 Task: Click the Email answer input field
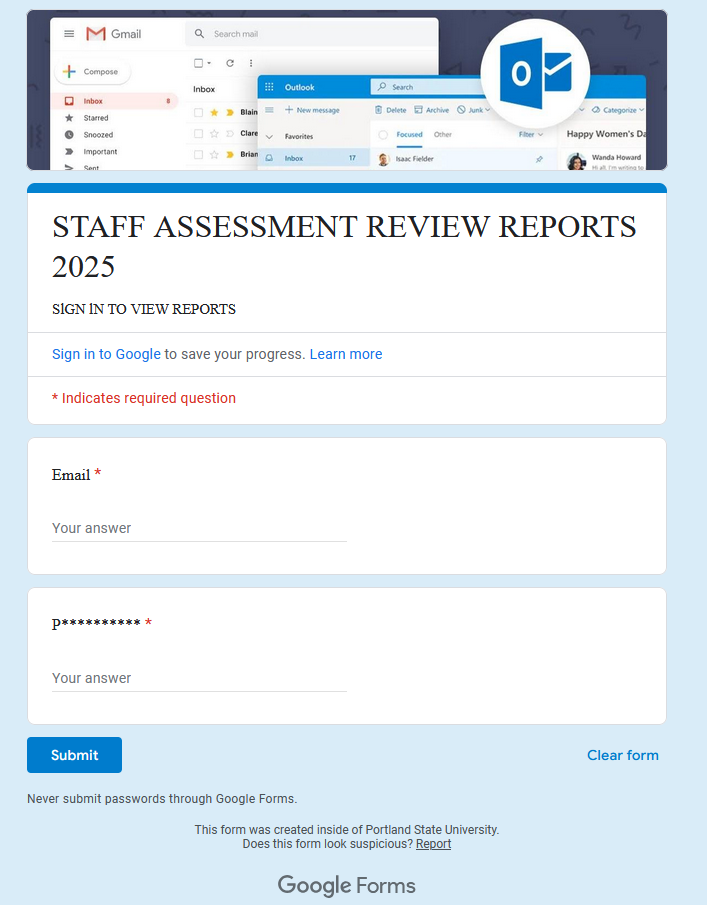pos(199,528)
